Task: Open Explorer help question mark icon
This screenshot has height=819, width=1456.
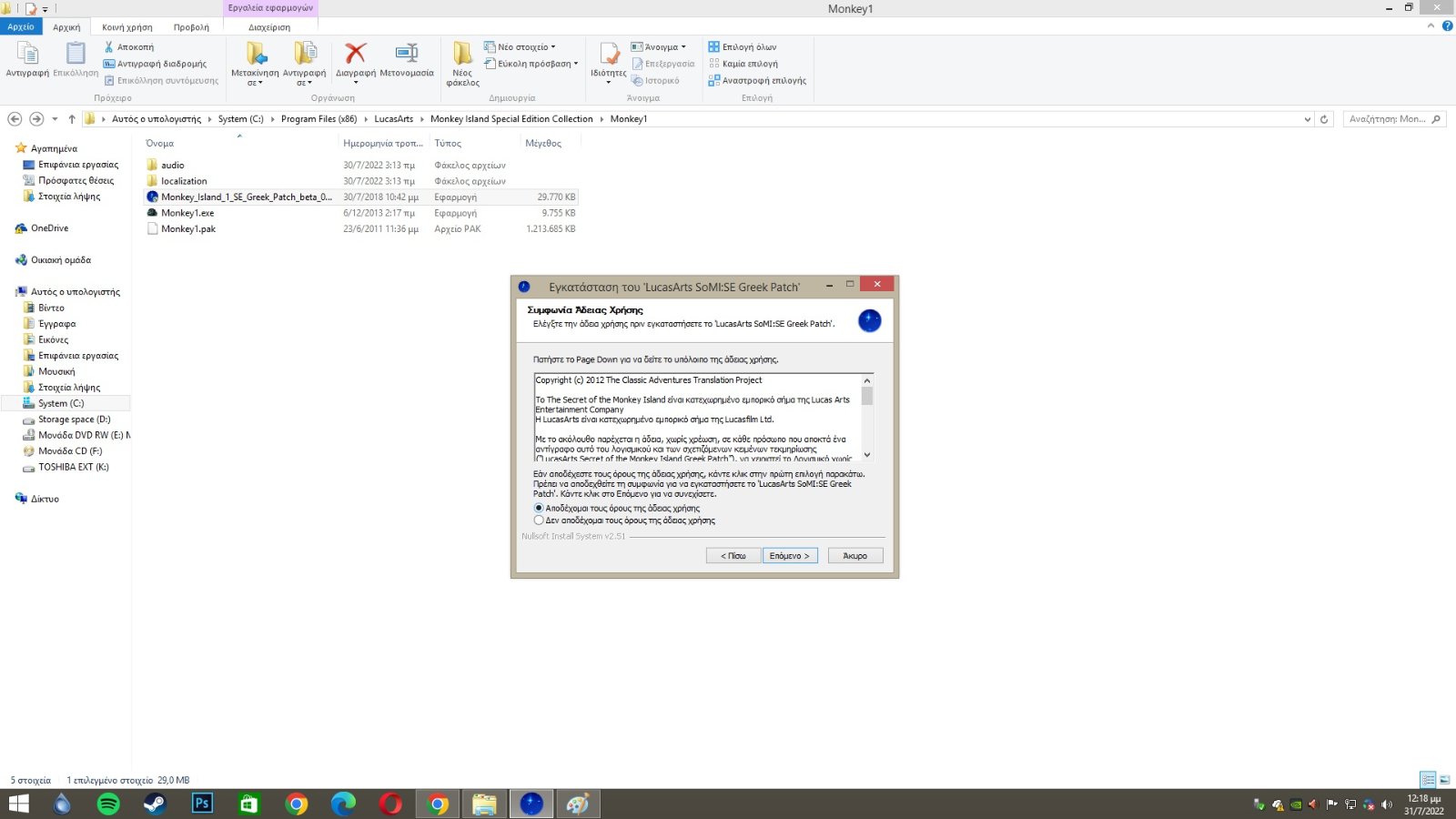Action: pos(1447,26)
